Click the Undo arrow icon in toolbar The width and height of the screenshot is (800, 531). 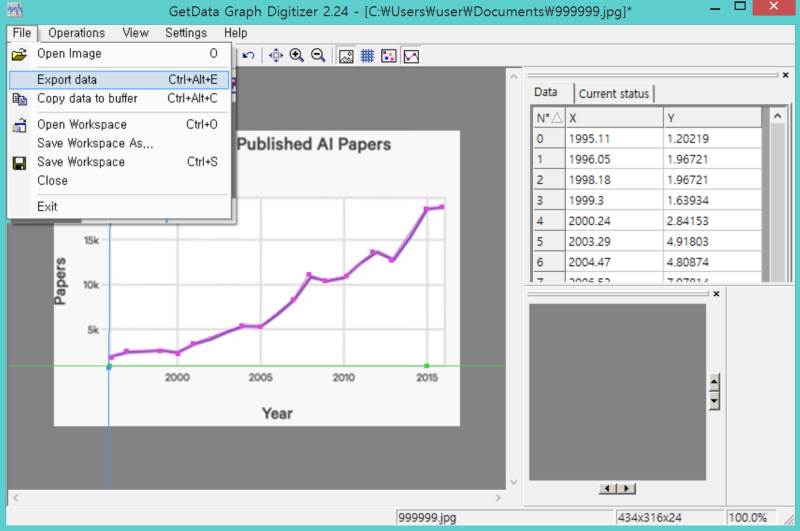point(248,55)
